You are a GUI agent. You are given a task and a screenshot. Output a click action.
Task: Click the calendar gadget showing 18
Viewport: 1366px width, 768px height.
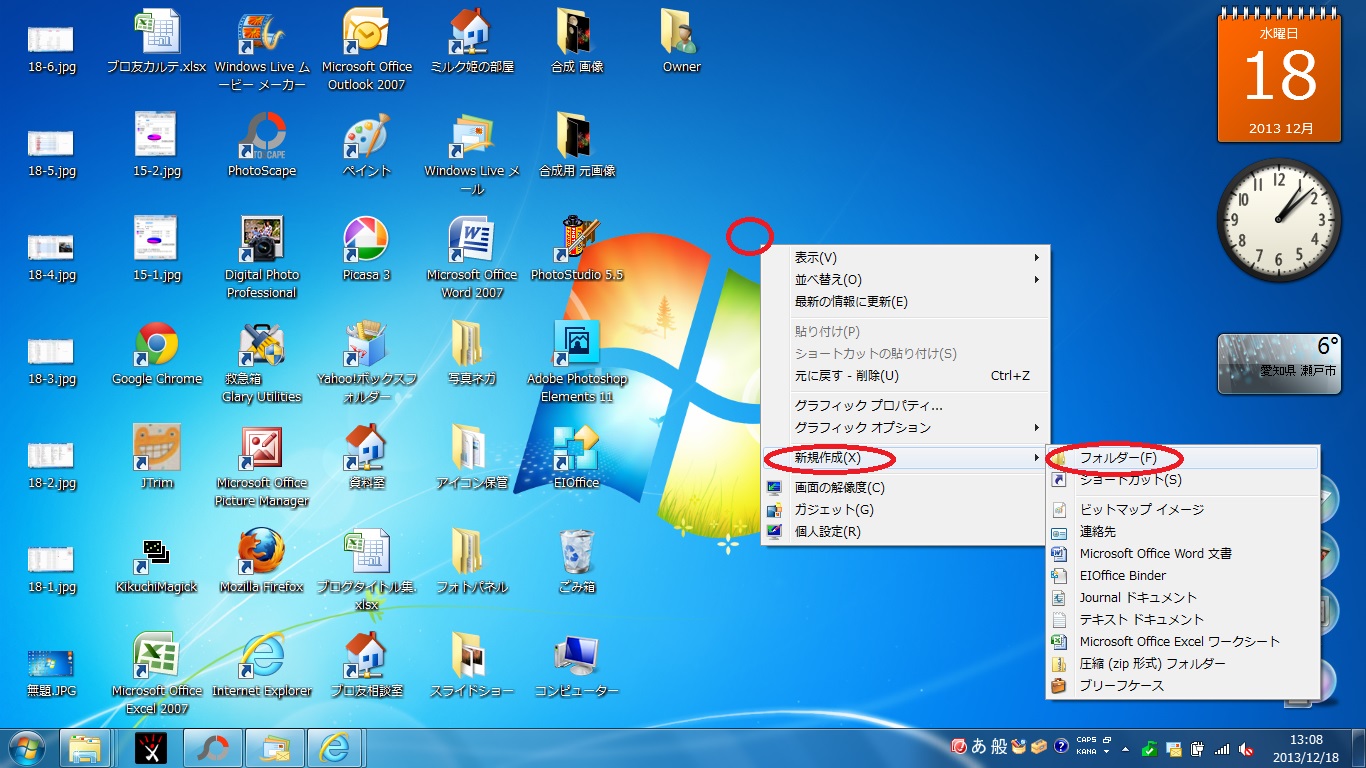coord(1279,77)
